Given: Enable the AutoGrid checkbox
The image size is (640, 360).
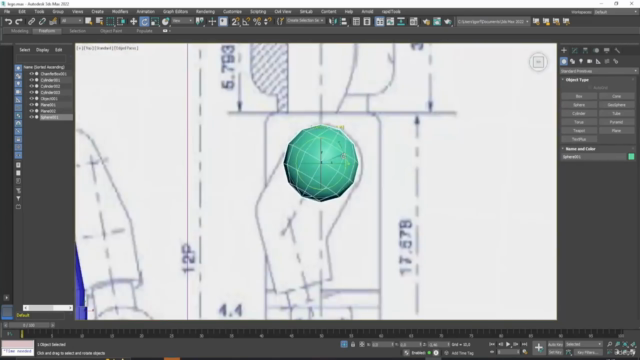Looking at the screenshot, I should pos(590,88).
